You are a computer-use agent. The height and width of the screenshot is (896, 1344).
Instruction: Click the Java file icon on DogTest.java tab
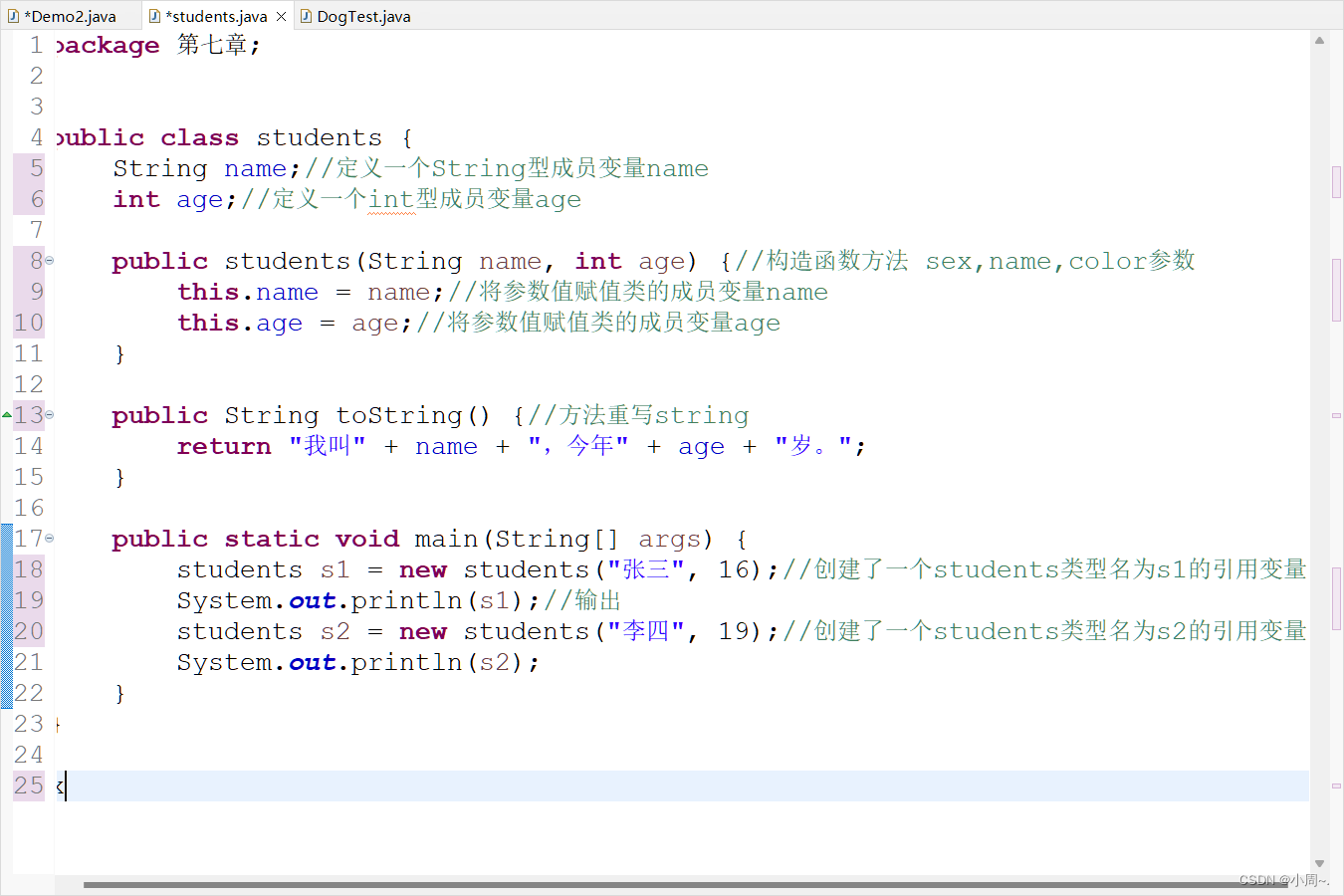click(307, 15)
